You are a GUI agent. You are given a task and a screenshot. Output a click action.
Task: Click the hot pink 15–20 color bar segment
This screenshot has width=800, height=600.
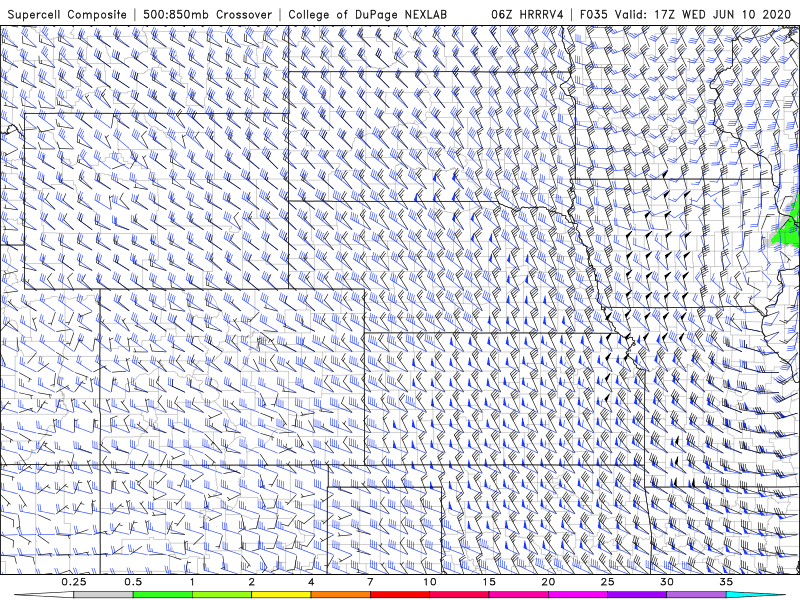(x=518, y=595)
